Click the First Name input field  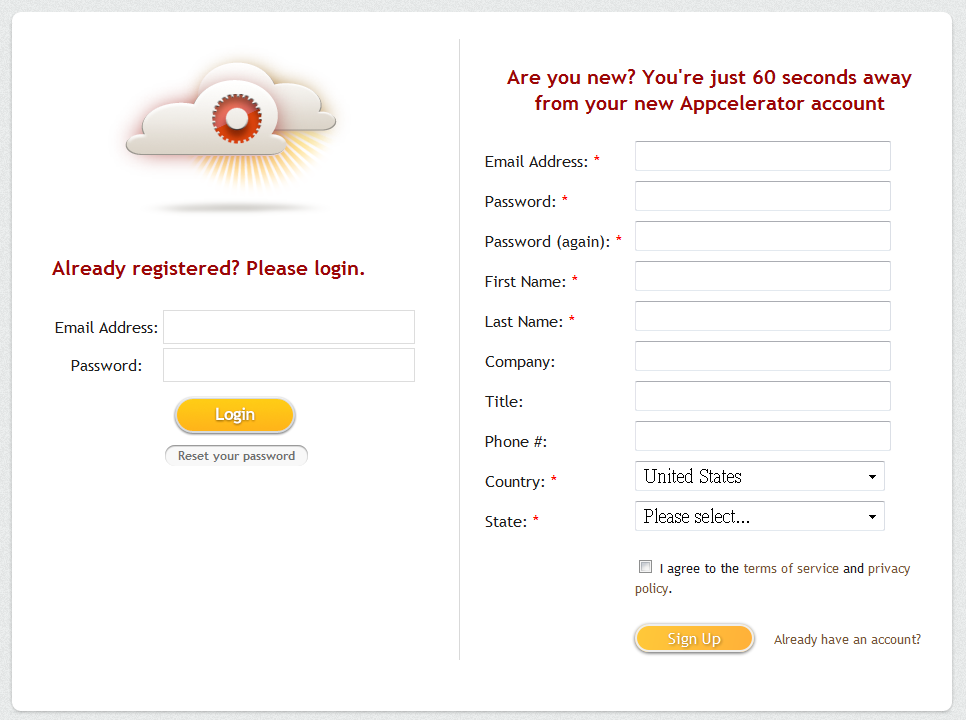click(x=762, y=276)
